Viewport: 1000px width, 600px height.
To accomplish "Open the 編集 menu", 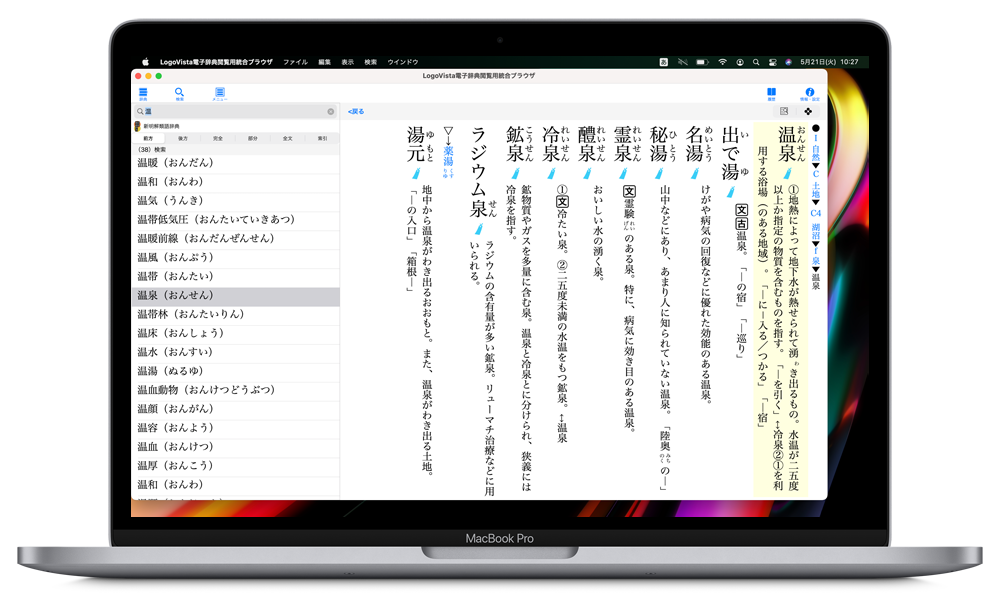I will [x=325, y=62].
